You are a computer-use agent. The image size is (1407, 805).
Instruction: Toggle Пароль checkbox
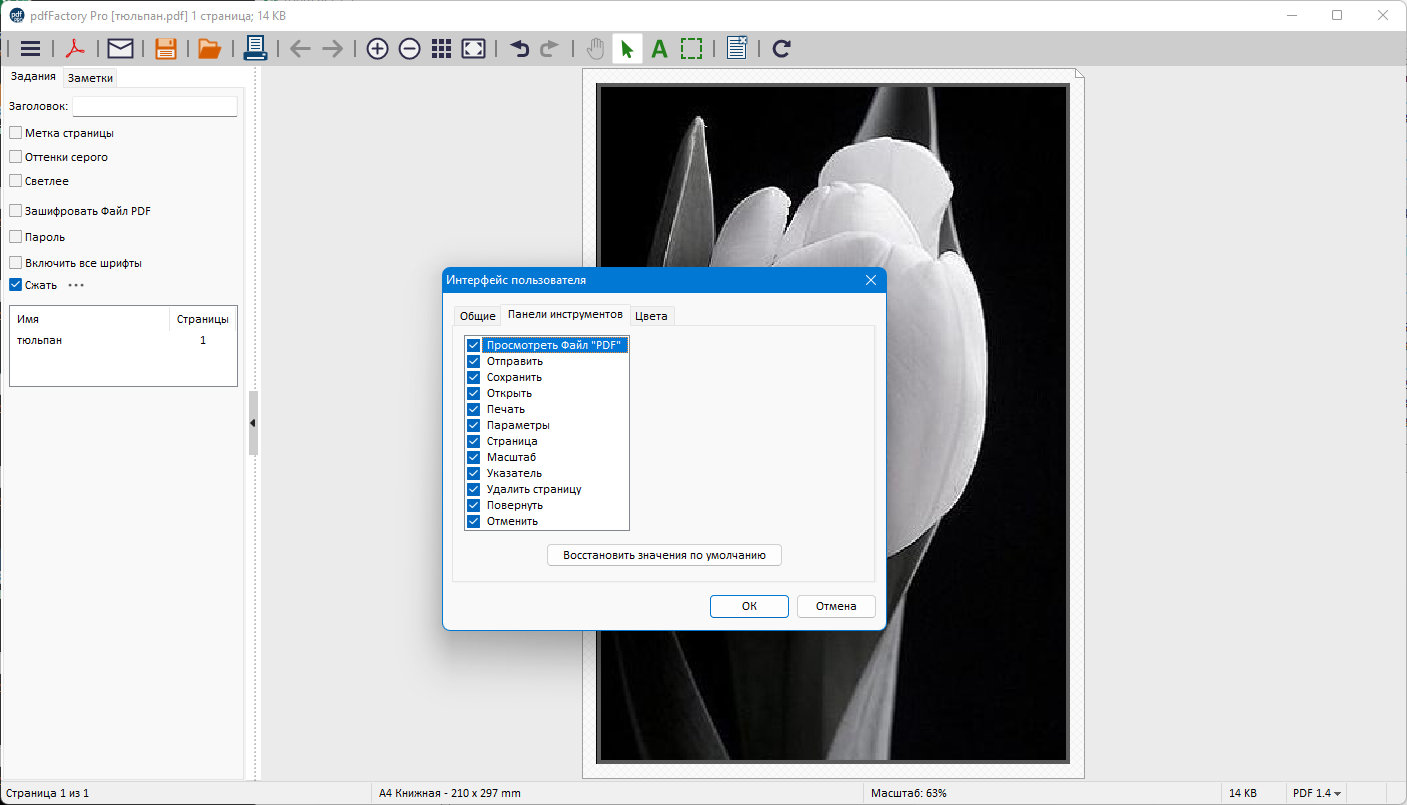[x=15, y=237]
